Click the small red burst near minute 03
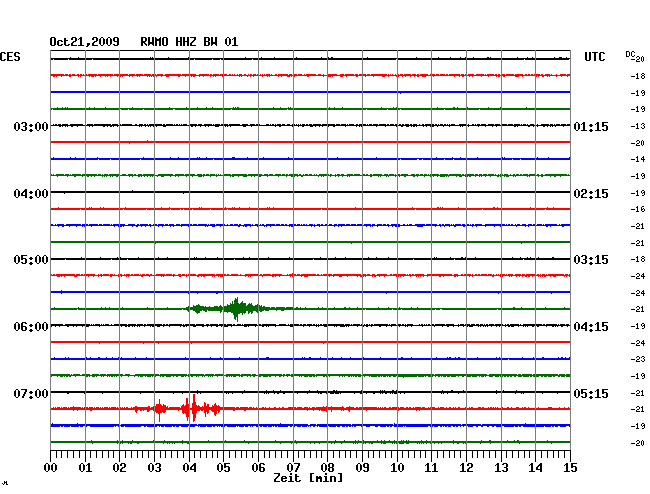The width and height of the screenshot is (650, 494). point(160,409)
